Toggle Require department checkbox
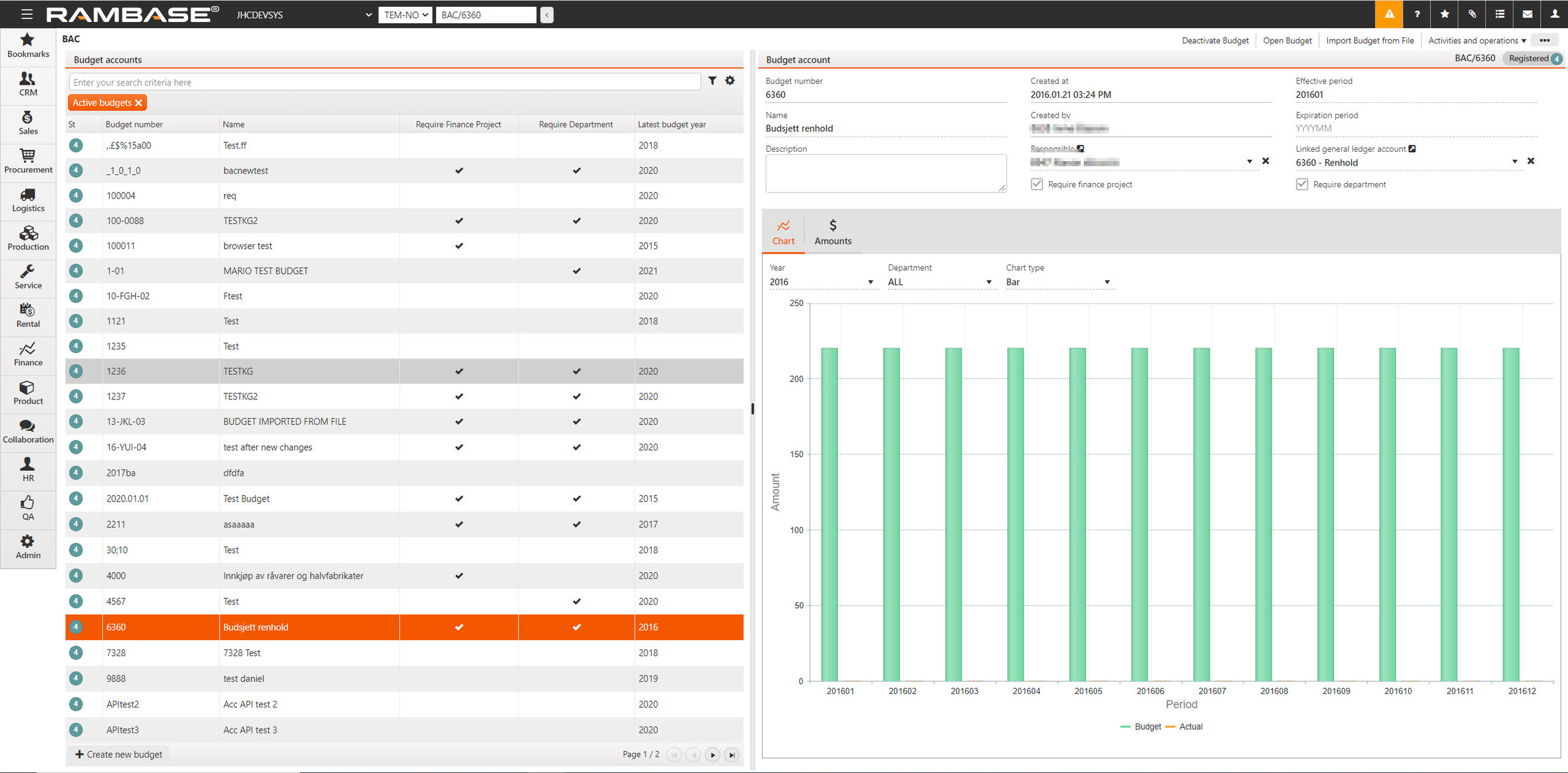The height and width of the screenshot is (773, 1568). 1302,184
